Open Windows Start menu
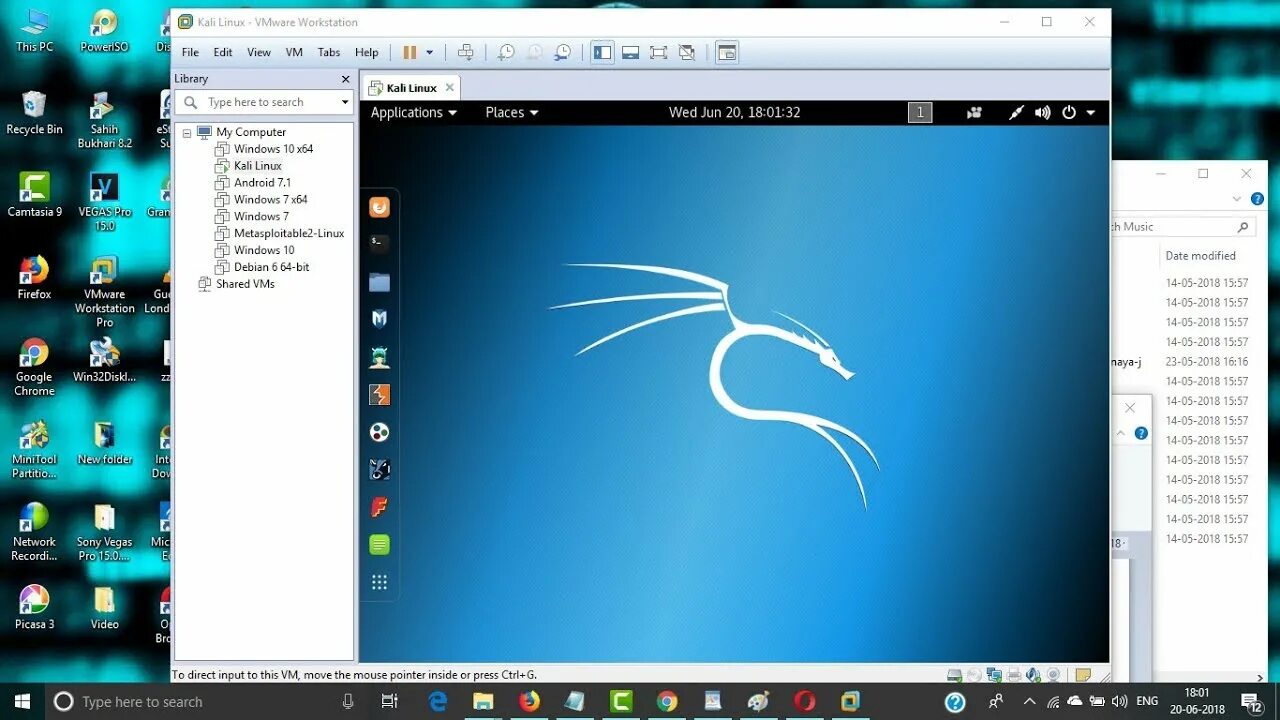 pyautogui.click(x=22, y=702)
